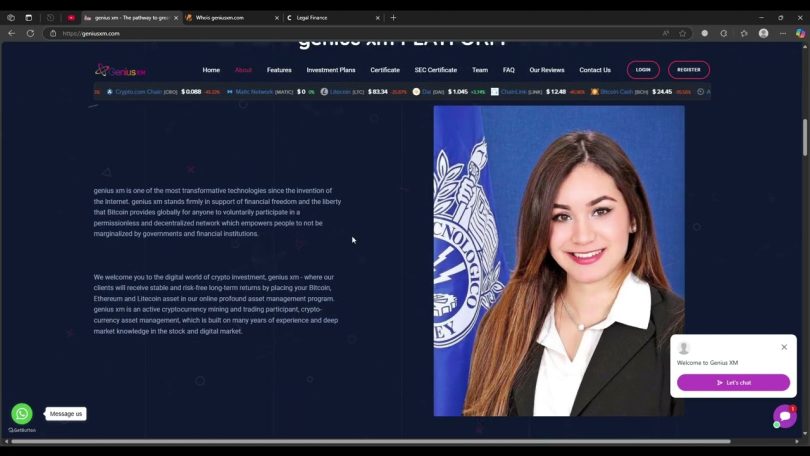Close the Whois geniusxm.com tab
Image resolution: width=810 pixels, height=456 pixels.
click(276, 18)
